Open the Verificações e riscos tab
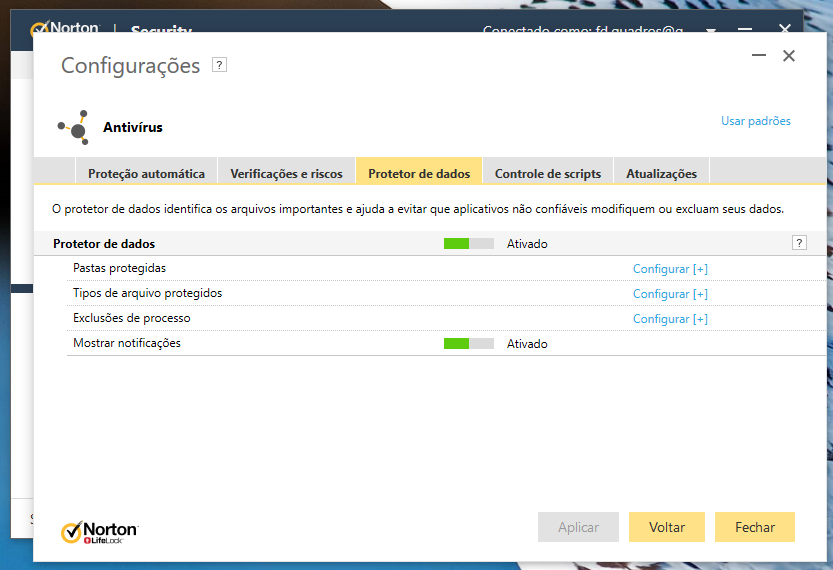Screen dimensions: 833x570 pos(286,171)
